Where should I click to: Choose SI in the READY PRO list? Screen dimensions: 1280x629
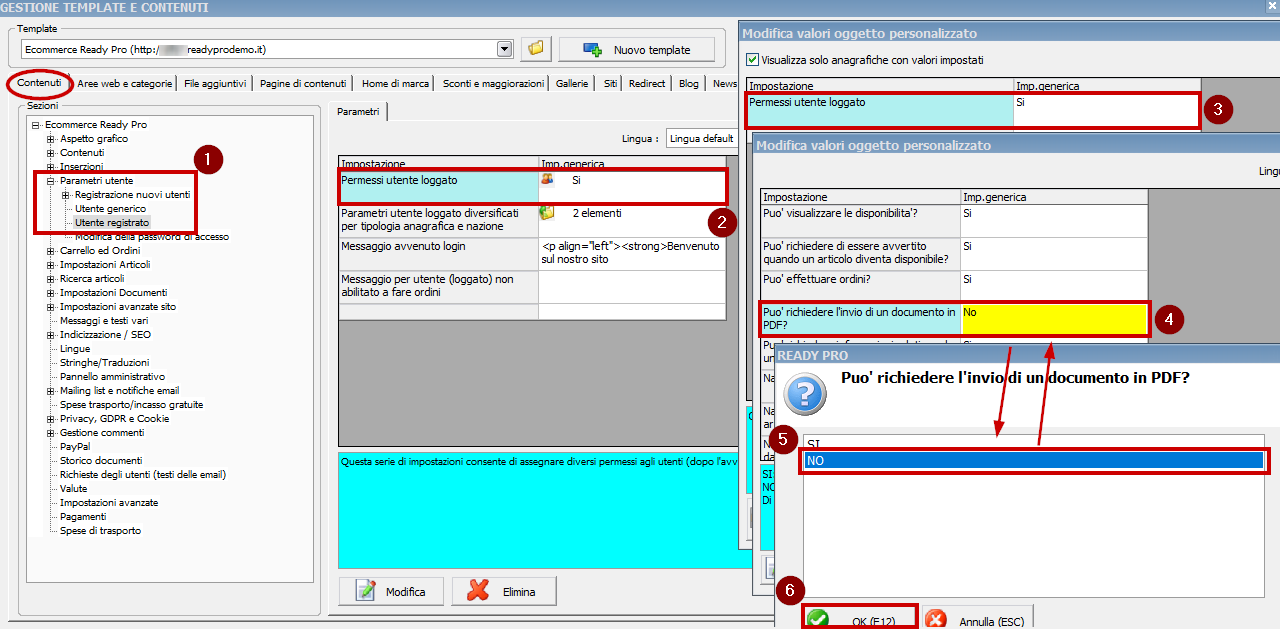tap(1035, 443)
